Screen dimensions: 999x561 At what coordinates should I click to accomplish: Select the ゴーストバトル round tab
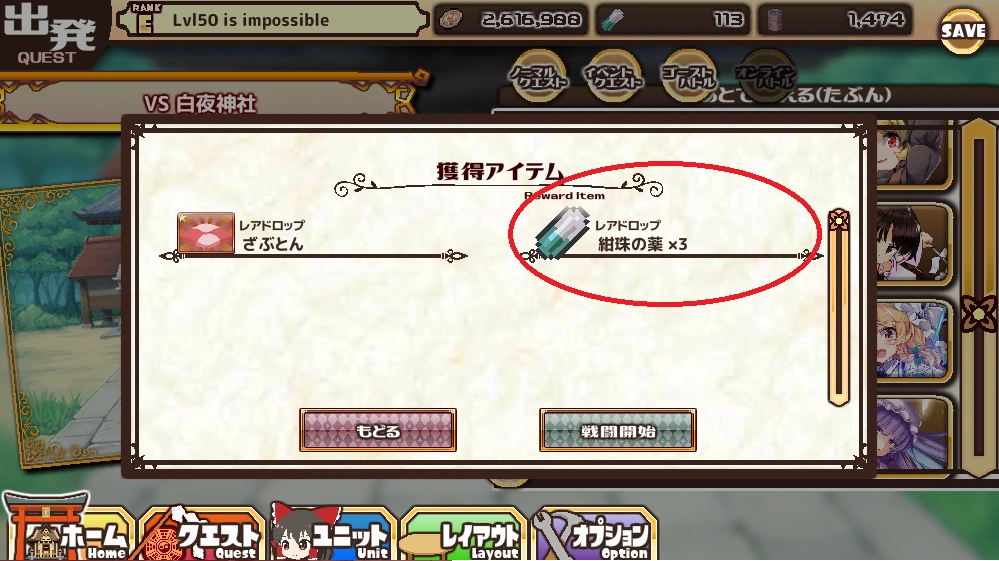[689, 76]
